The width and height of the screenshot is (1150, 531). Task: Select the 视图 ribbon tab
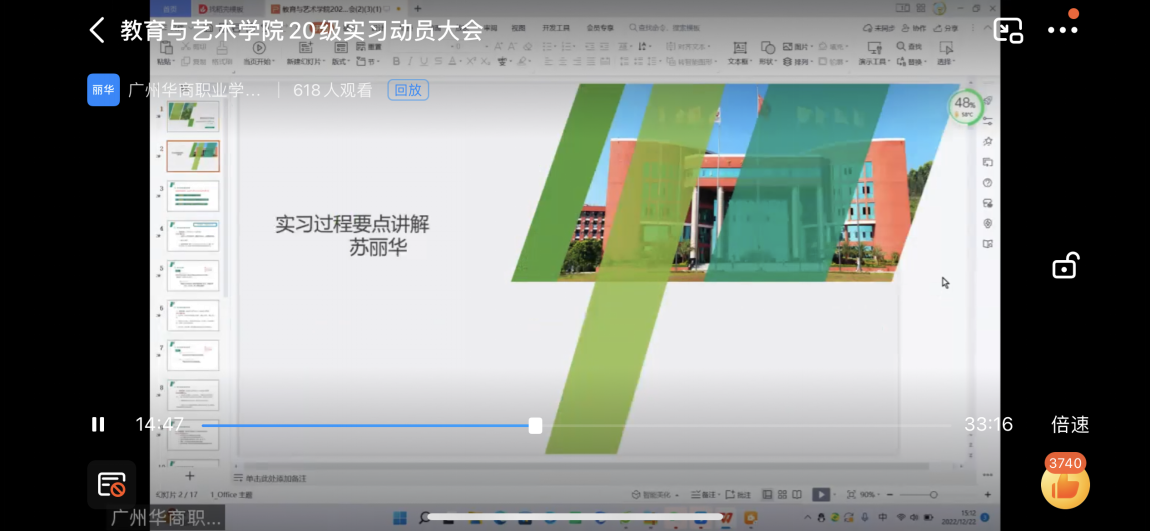tap(518, 28)
